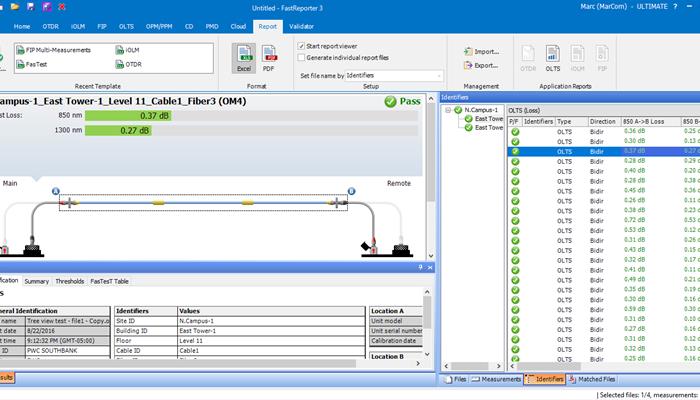Open iOLM application report
700x400 pixels.
[x=577, y=58]
